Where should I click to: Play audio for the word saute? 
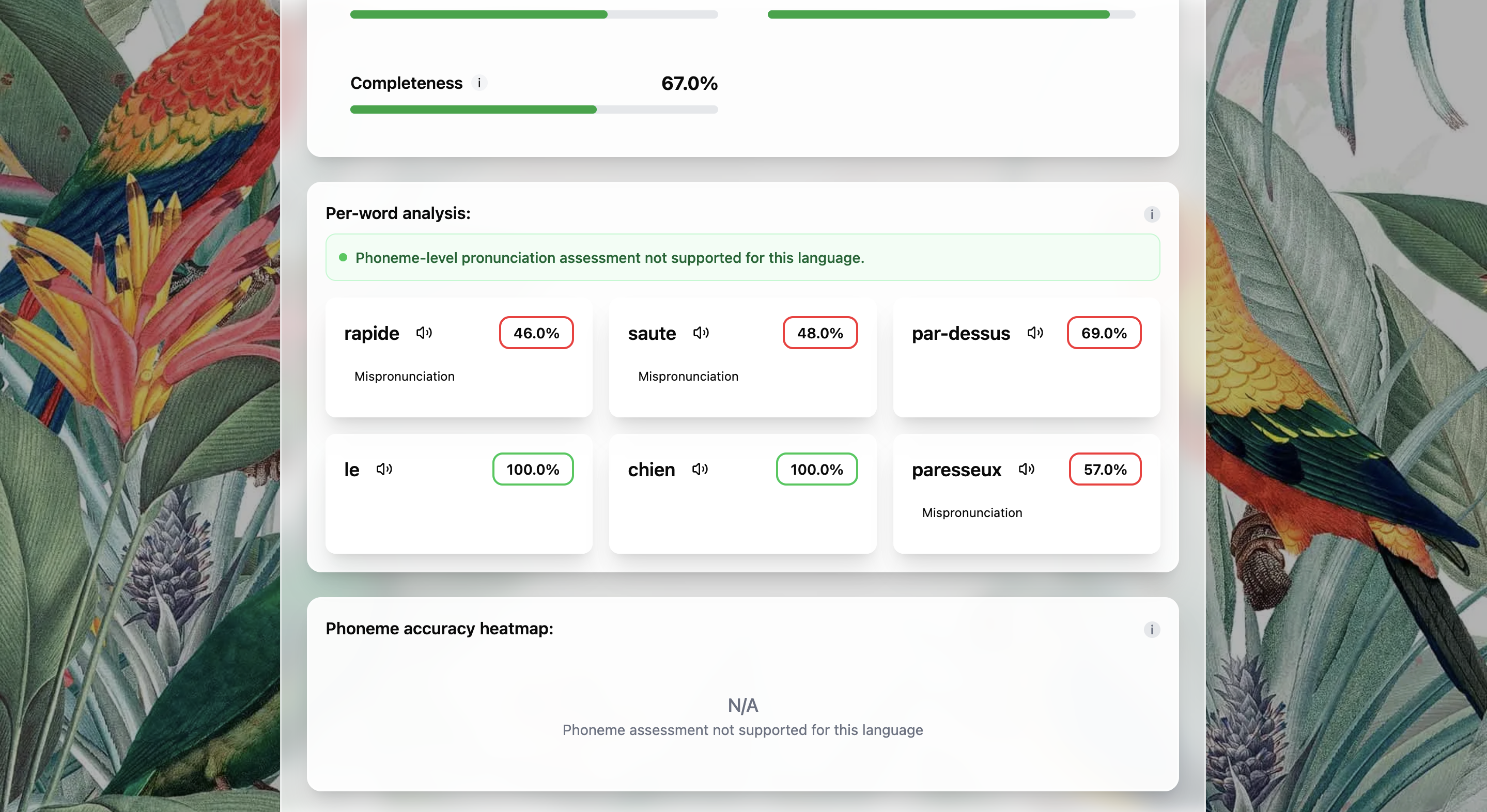pyautogui.click(x=701, y=333)
